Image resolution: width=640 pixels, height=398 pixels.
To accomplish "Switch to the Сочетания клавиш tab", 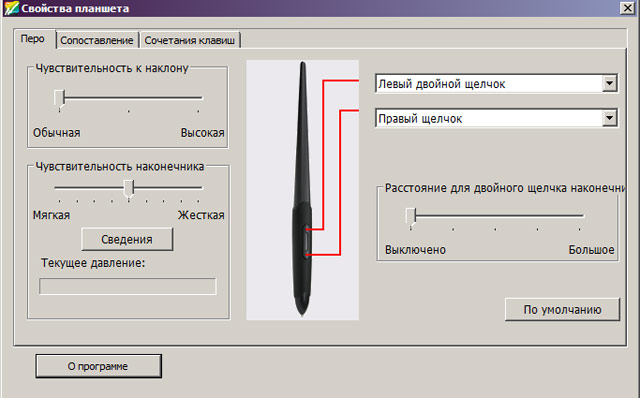I will coord(189,40).
